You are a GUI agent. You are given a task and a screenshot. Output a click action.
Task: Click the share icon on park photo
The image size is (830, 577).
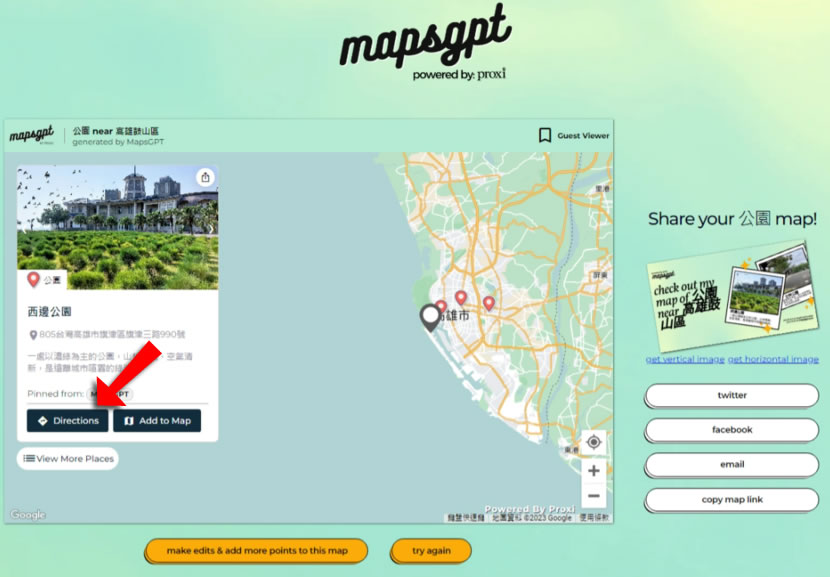tap(205, 177)
